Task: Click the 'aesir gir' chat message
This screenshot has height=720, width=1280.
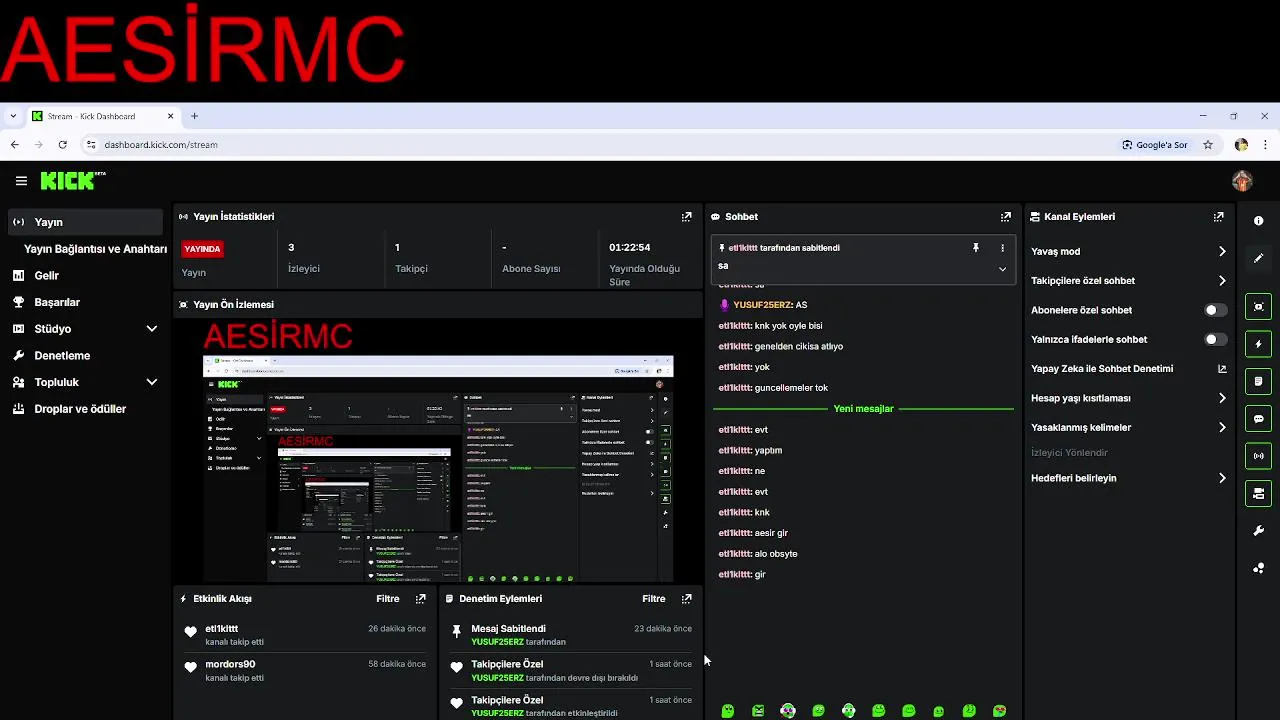Action: click(x=753, y=533)
